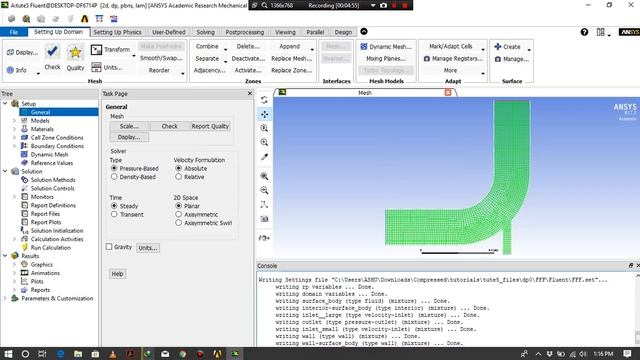This screenshot has width=640, height=360.
Task: Open the Transform dropdown arrow
Action: [133, 56]
